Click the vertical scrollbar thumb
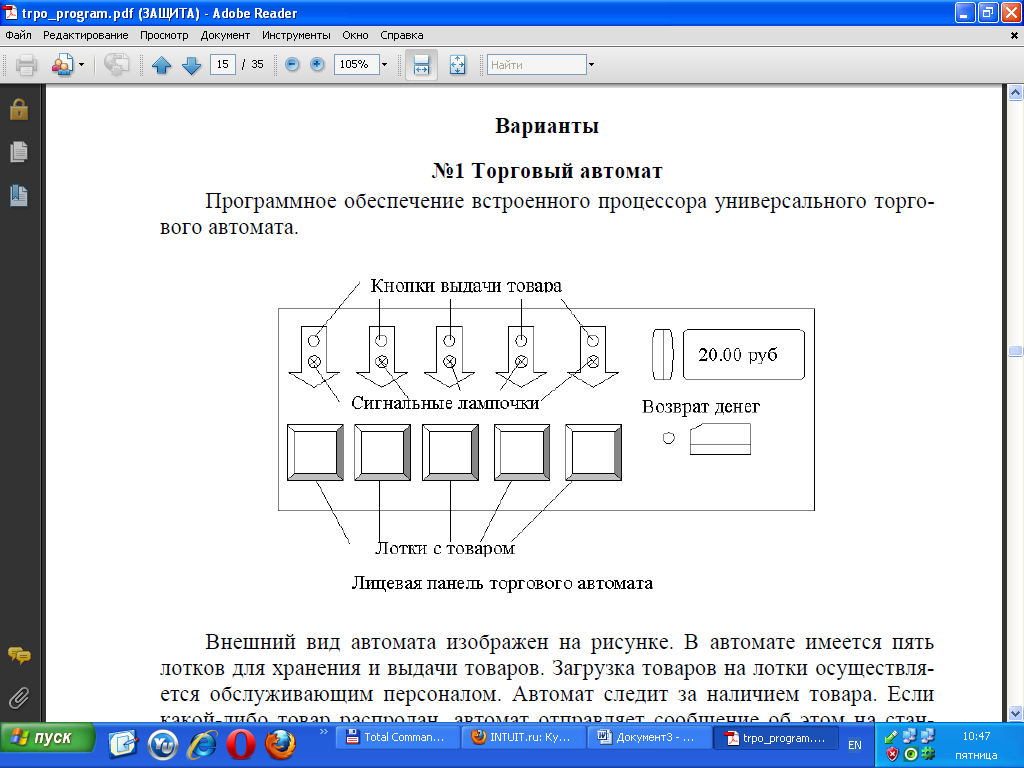The height and width of the screenshot is (768, 1024). (x=1016, y=351)
